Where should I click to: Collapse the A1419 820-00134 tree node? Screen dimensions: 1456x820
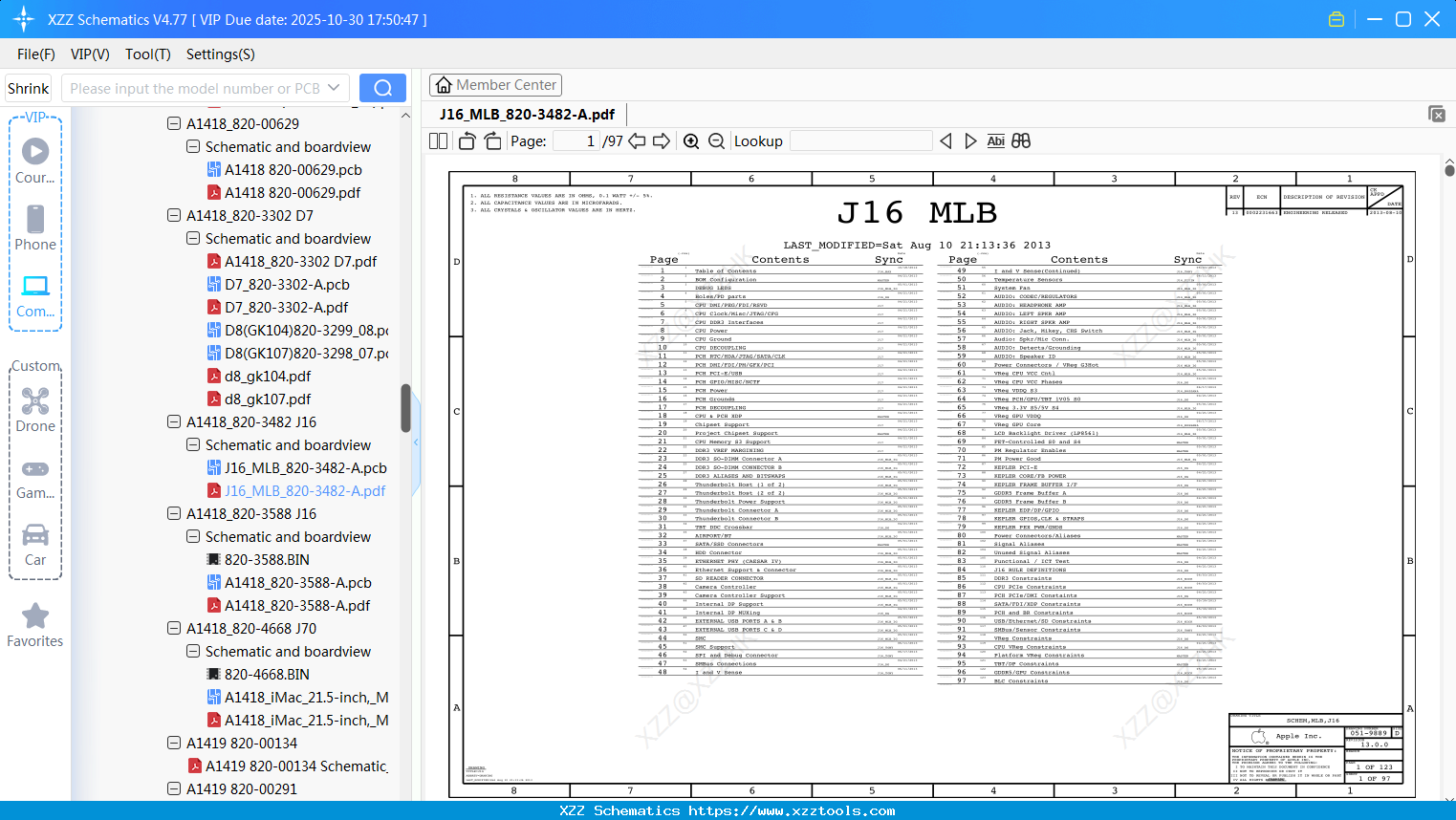tap(174, 743)
